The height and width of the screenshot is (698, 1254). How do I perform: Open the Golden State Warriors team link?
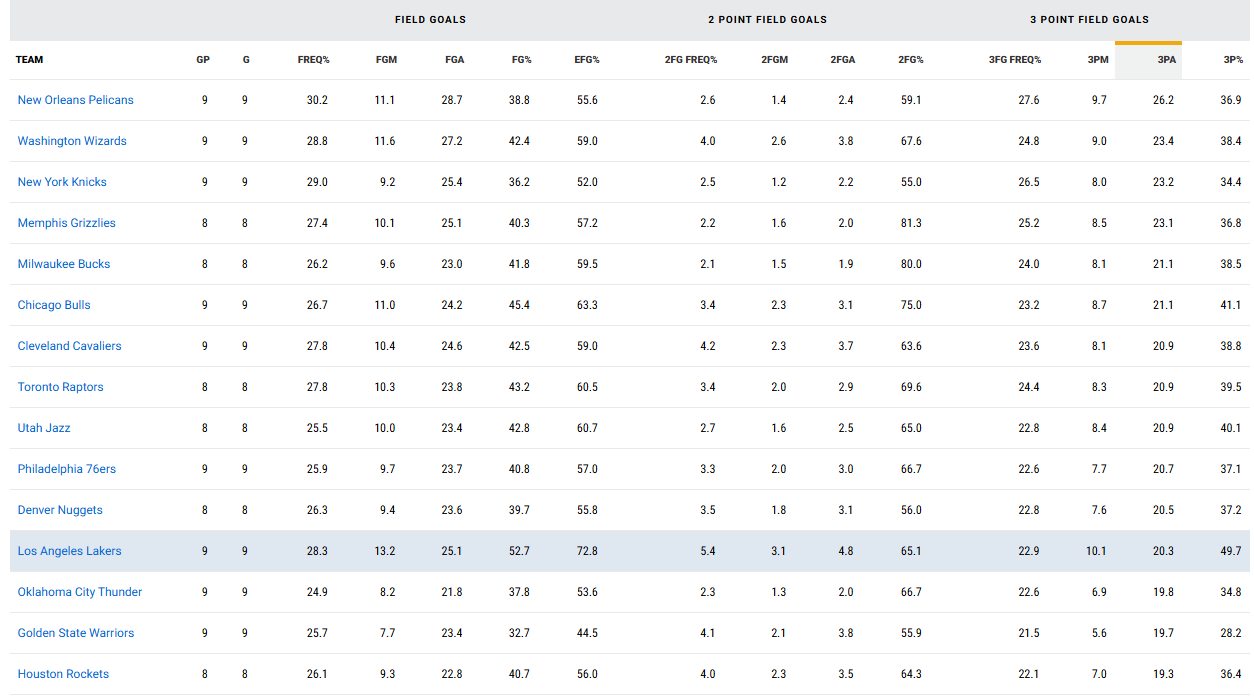tap(76, 633)
